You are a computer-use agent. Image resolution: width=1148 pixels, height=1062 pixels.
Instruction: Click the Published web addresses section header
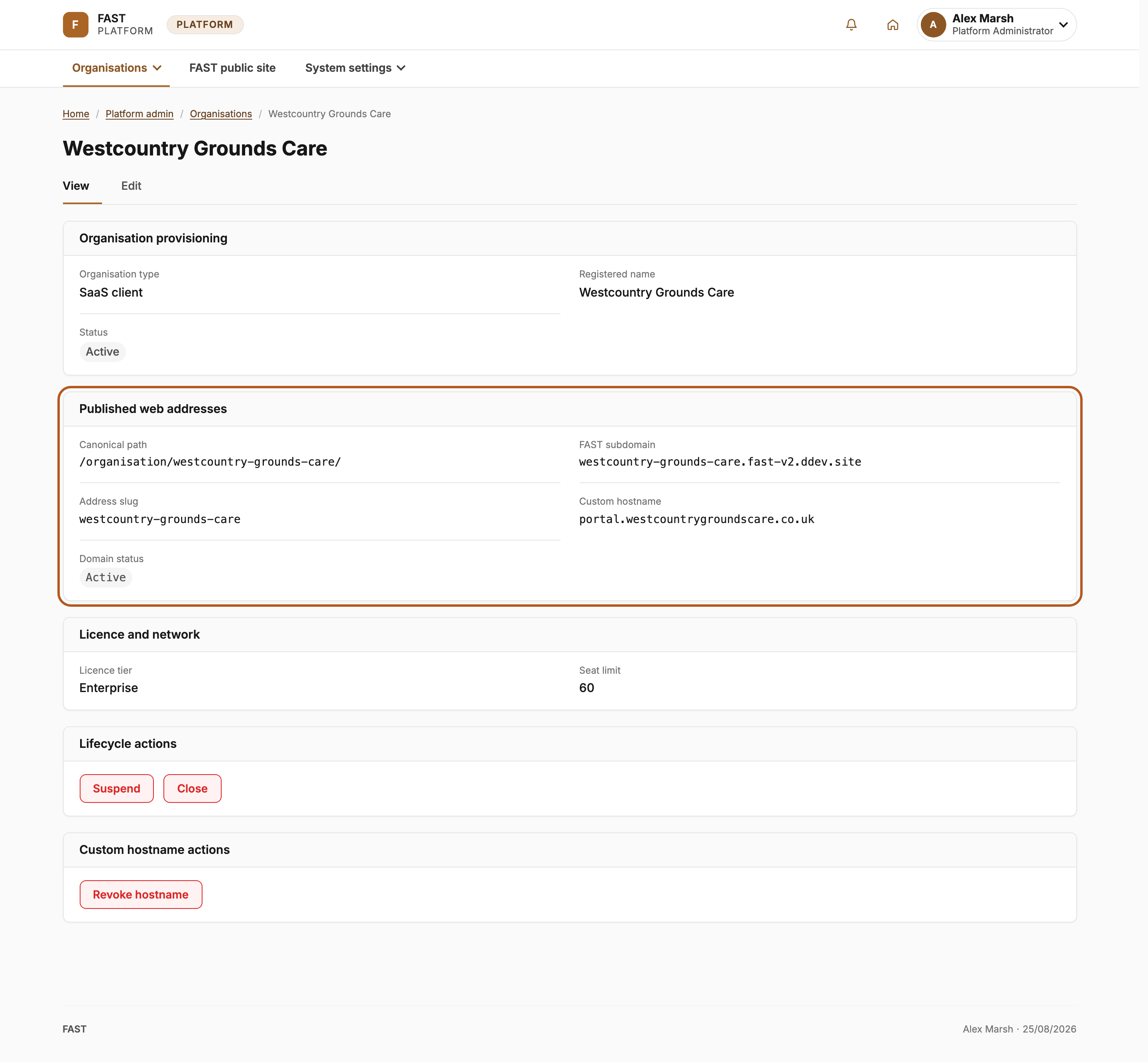153,409
